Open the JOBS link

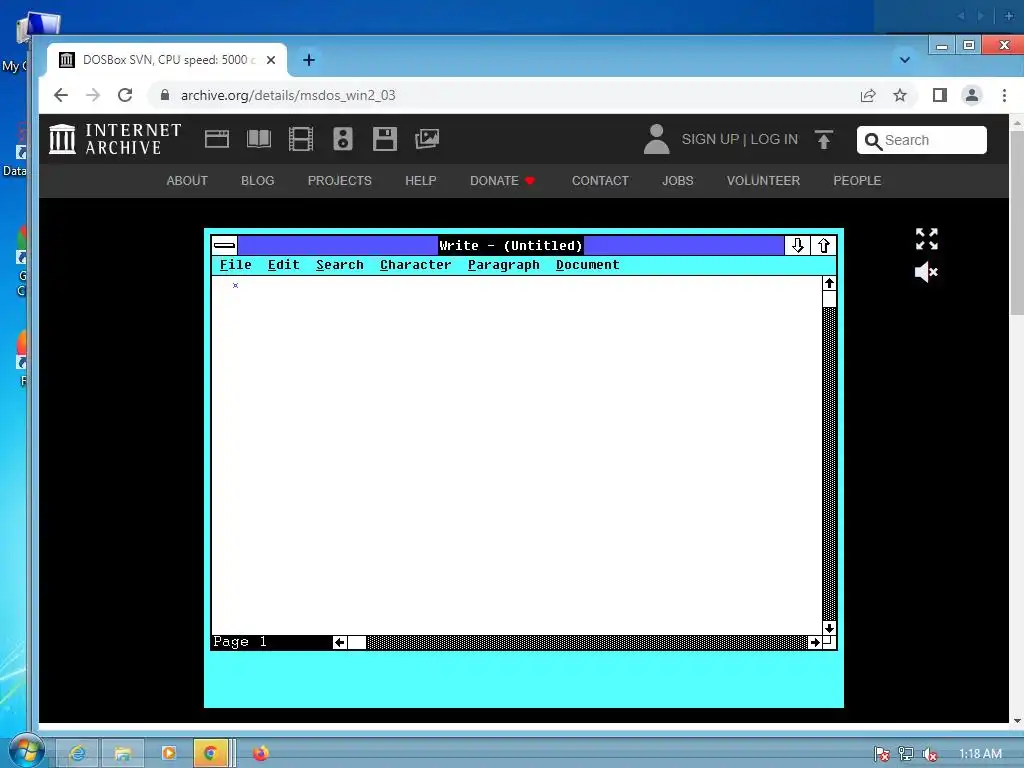[677, 181]
